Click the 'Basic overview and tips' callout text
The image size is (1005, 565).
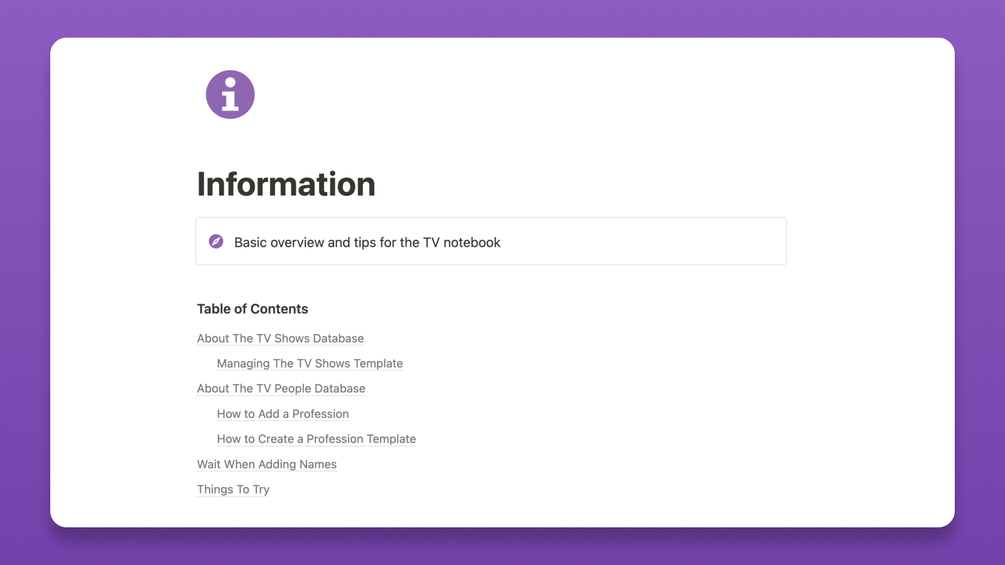[367, 242]
